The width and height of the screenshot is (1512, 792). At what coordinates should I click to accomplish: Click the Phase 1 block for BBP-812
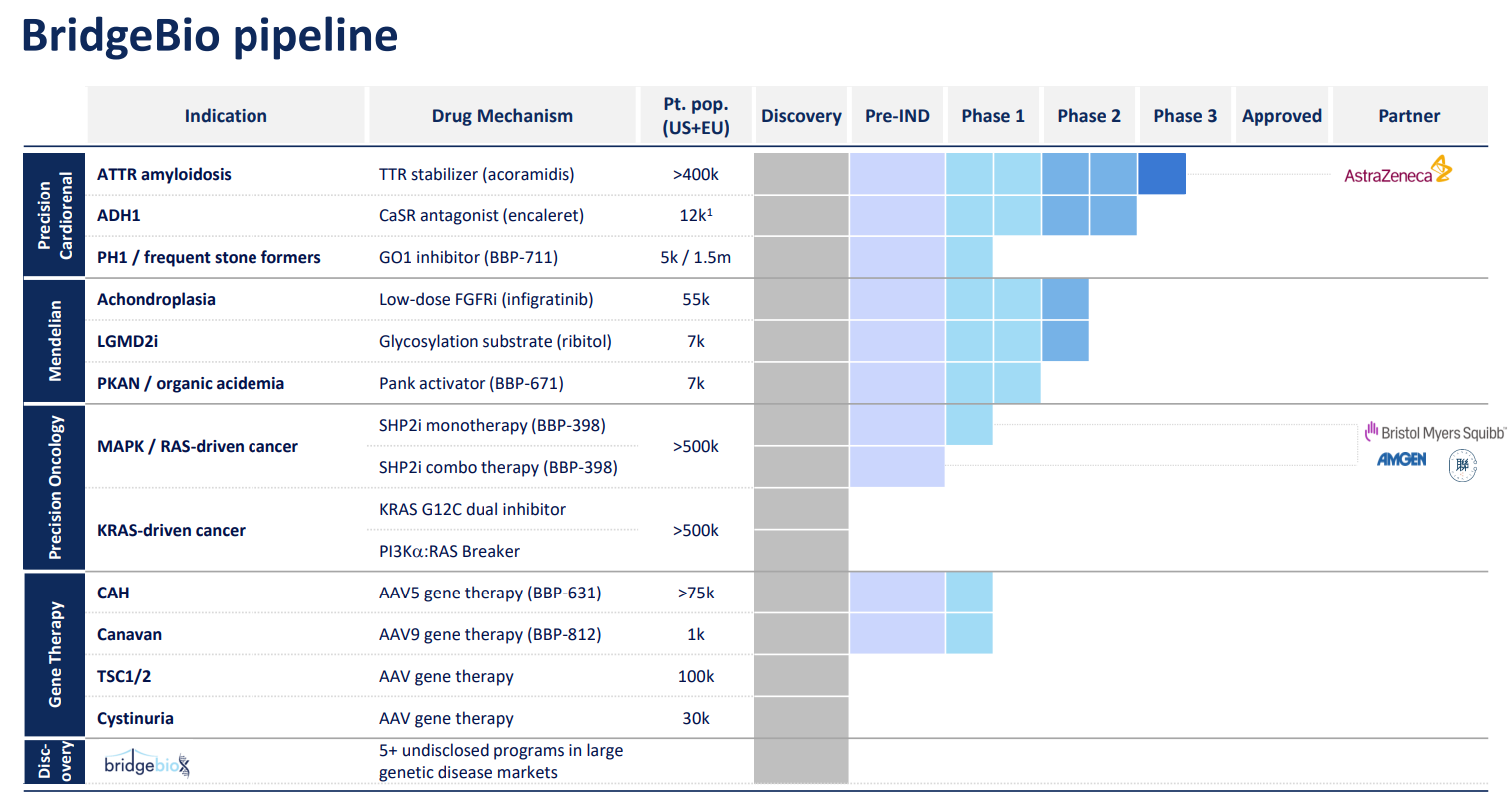[x=969, y=634]
